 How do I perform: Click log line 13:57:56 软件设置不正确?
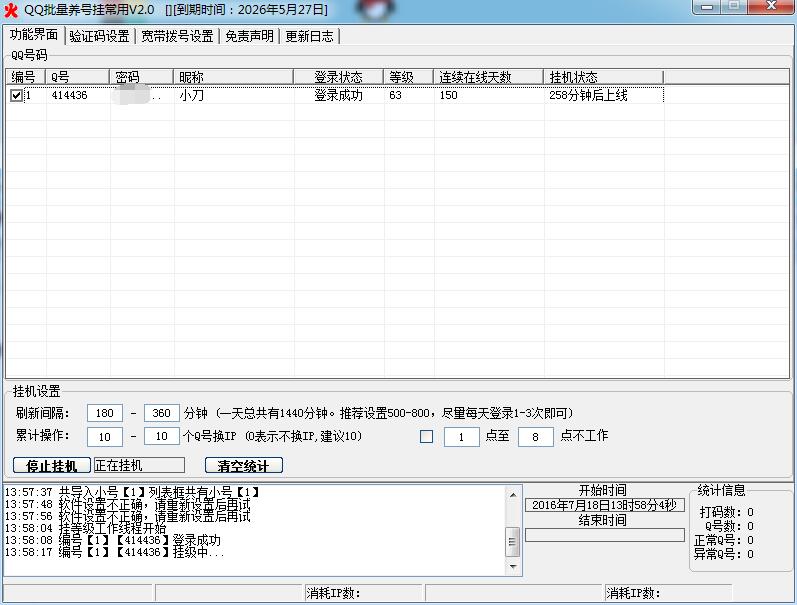[128, 517]
